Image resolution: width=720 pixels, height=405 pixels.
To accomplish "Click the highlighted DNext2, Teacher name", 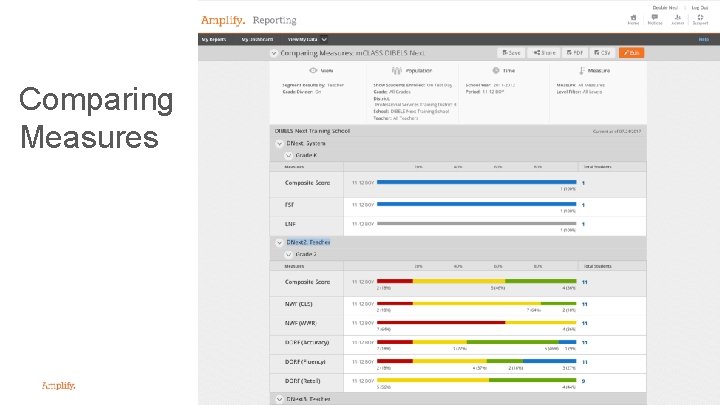I will [308, 242].
